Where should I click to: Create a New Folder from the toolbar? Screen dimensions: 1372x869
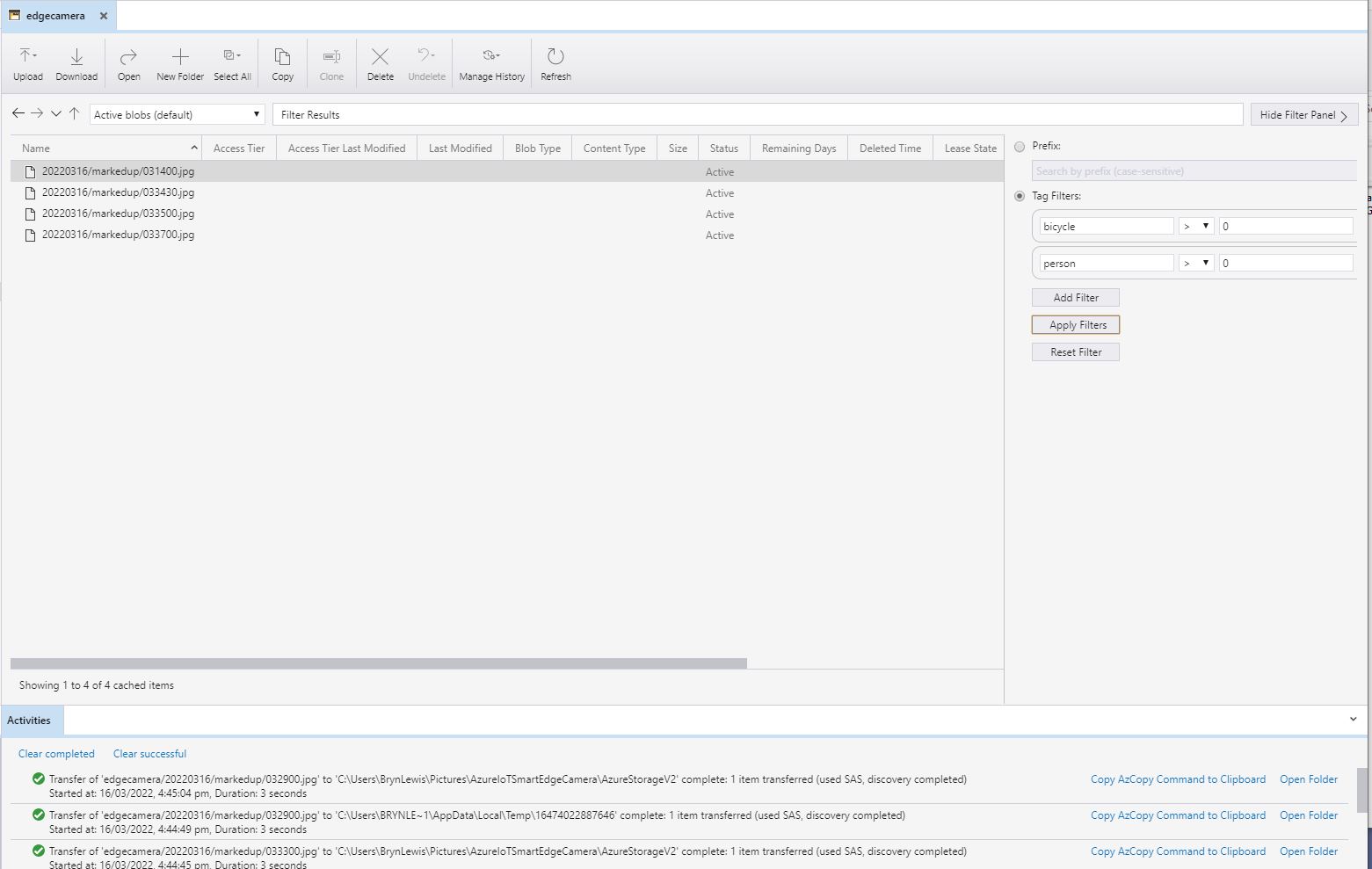tap(180, 64)
